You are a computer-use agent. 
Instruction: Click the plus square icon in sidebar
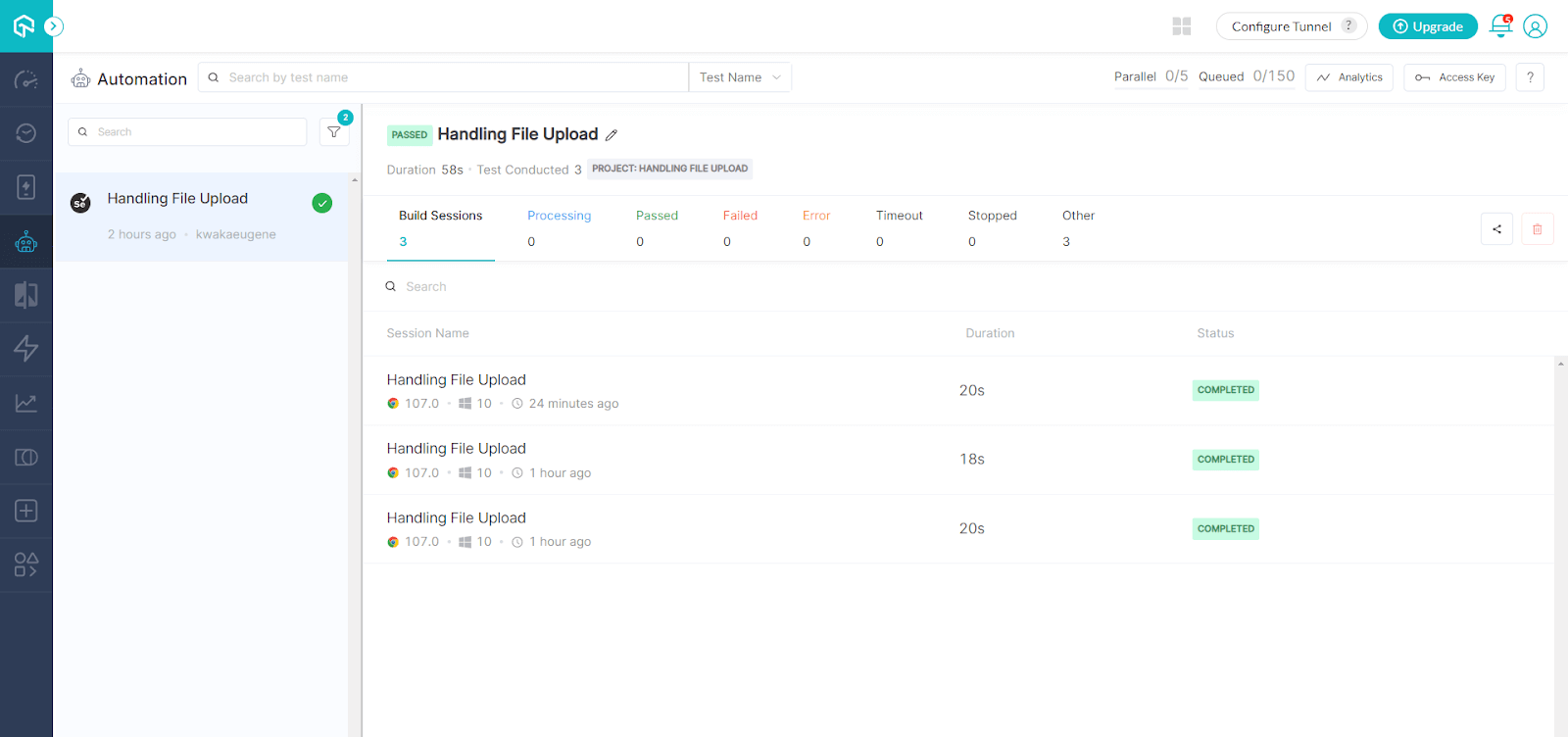pos(26,511)
